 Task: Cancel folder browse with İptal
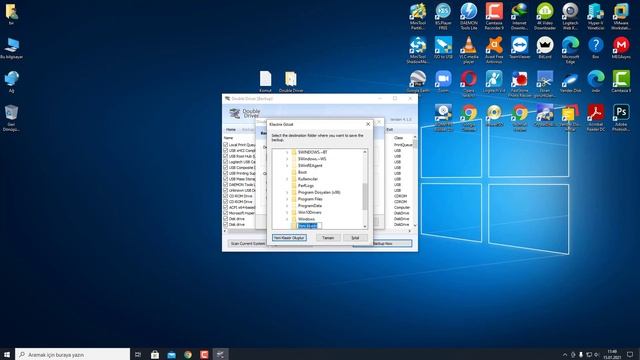(x=355, y=238)
